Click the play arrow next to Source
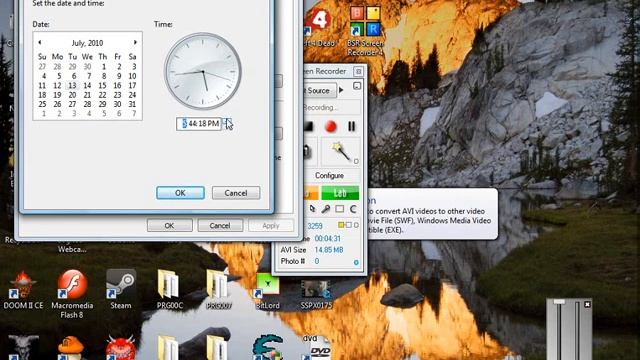Viewport: 640px width, 360px height. 341,90
